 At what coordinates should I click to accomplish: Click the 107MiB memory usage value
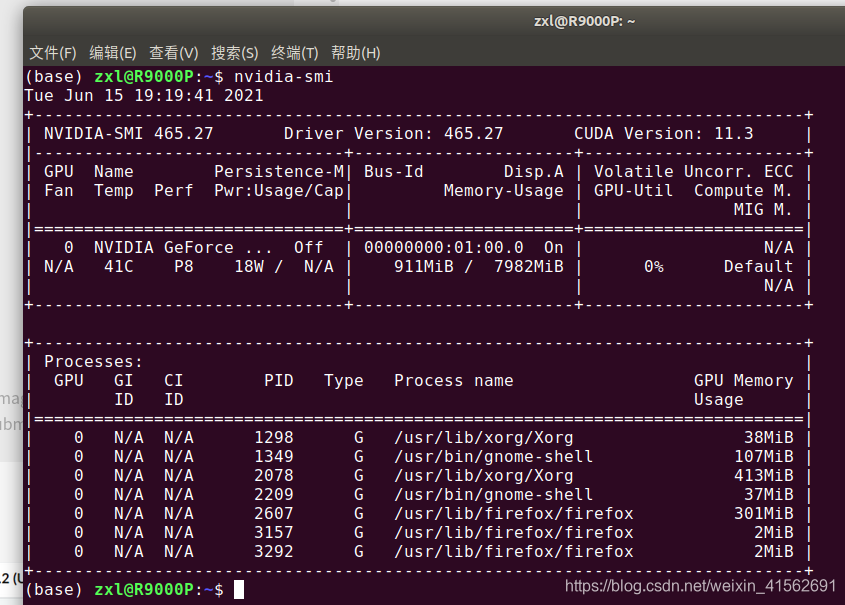tap(763, 457)
